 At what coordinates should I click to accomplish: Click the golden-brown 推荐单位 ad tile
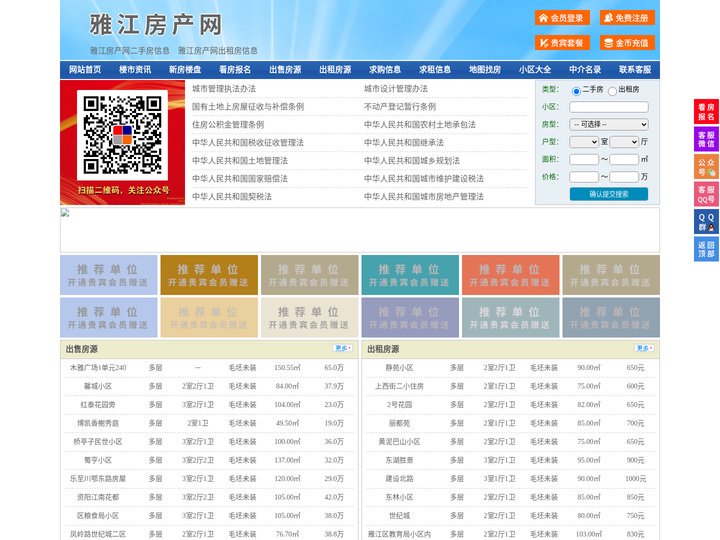pos(209,275)
